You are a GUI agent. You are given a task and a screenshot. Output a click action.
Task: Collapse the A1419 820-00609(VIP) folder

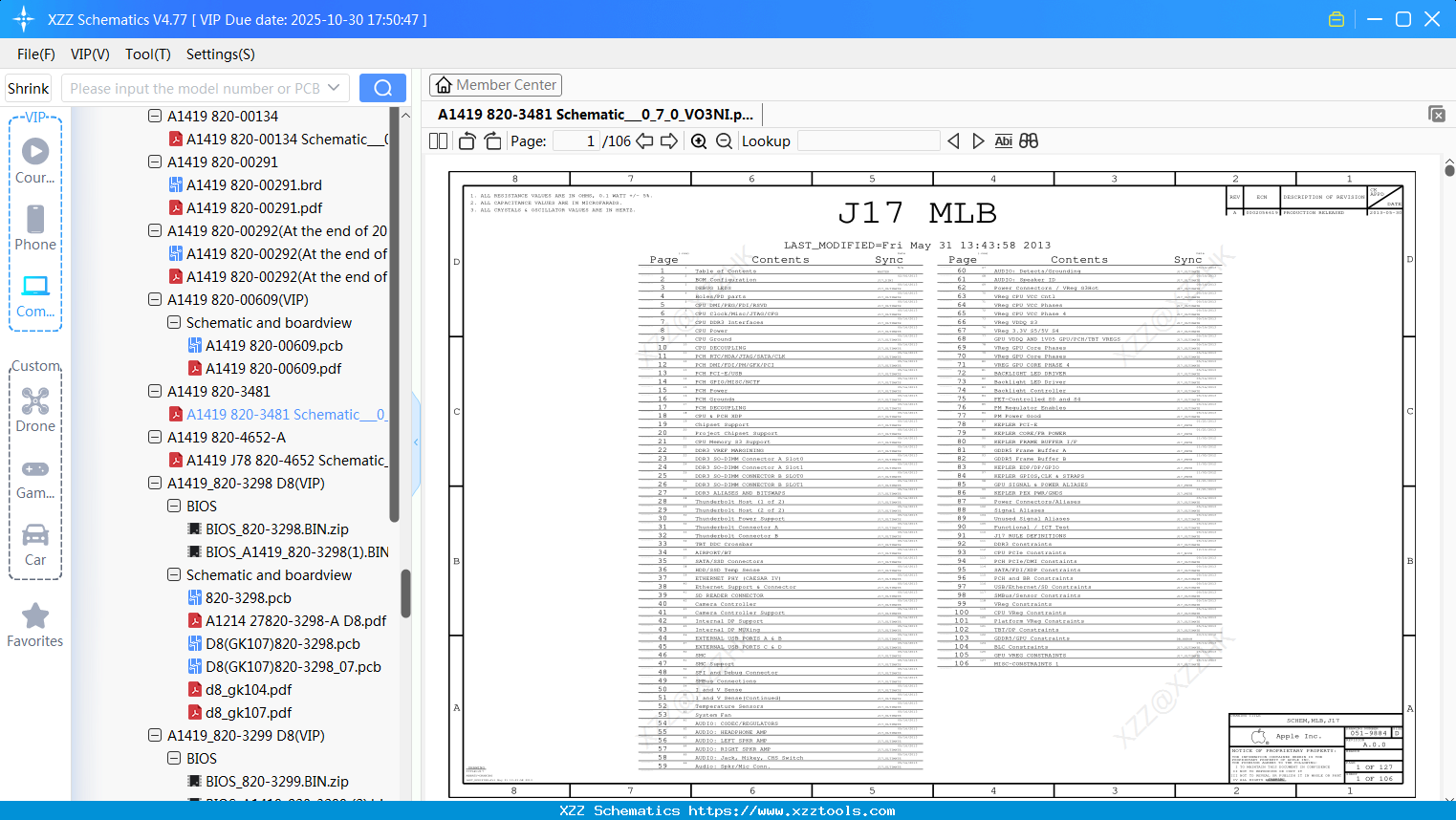[155, 299]
